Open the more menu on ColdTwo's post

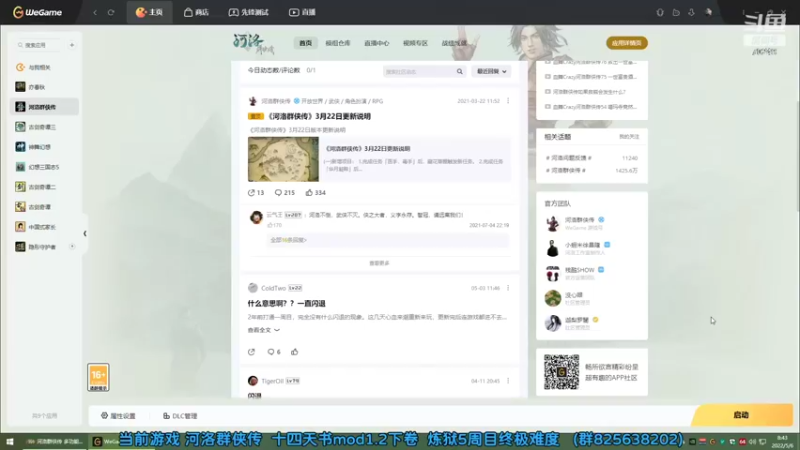(508, 288)
